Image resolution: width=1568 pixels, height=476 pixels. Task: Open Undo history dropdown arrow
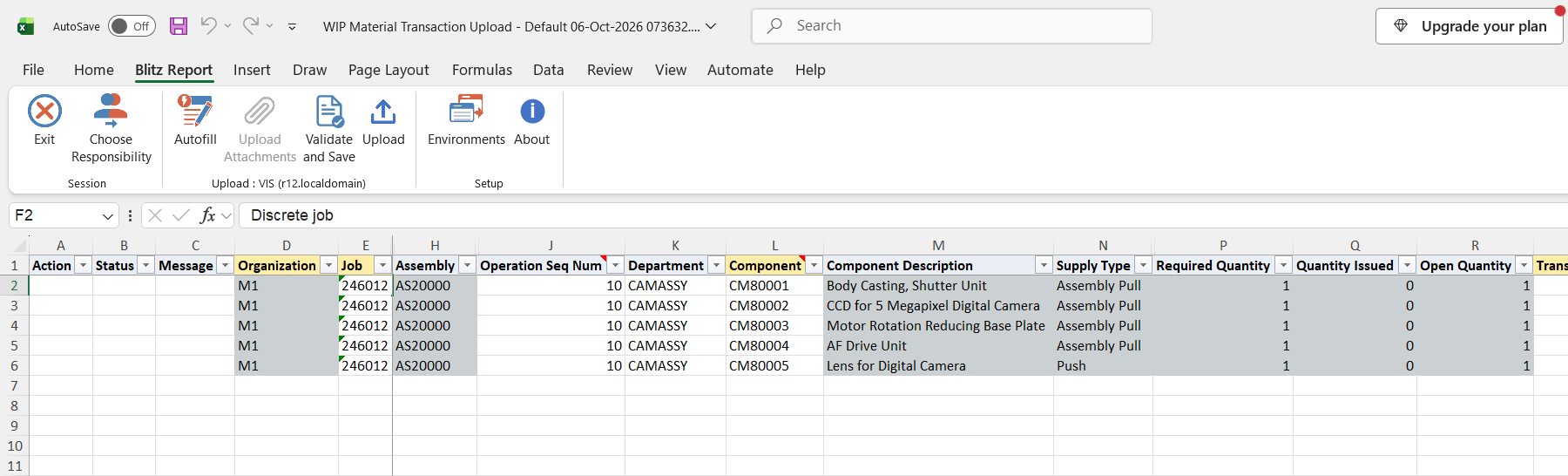click(227, 26)
